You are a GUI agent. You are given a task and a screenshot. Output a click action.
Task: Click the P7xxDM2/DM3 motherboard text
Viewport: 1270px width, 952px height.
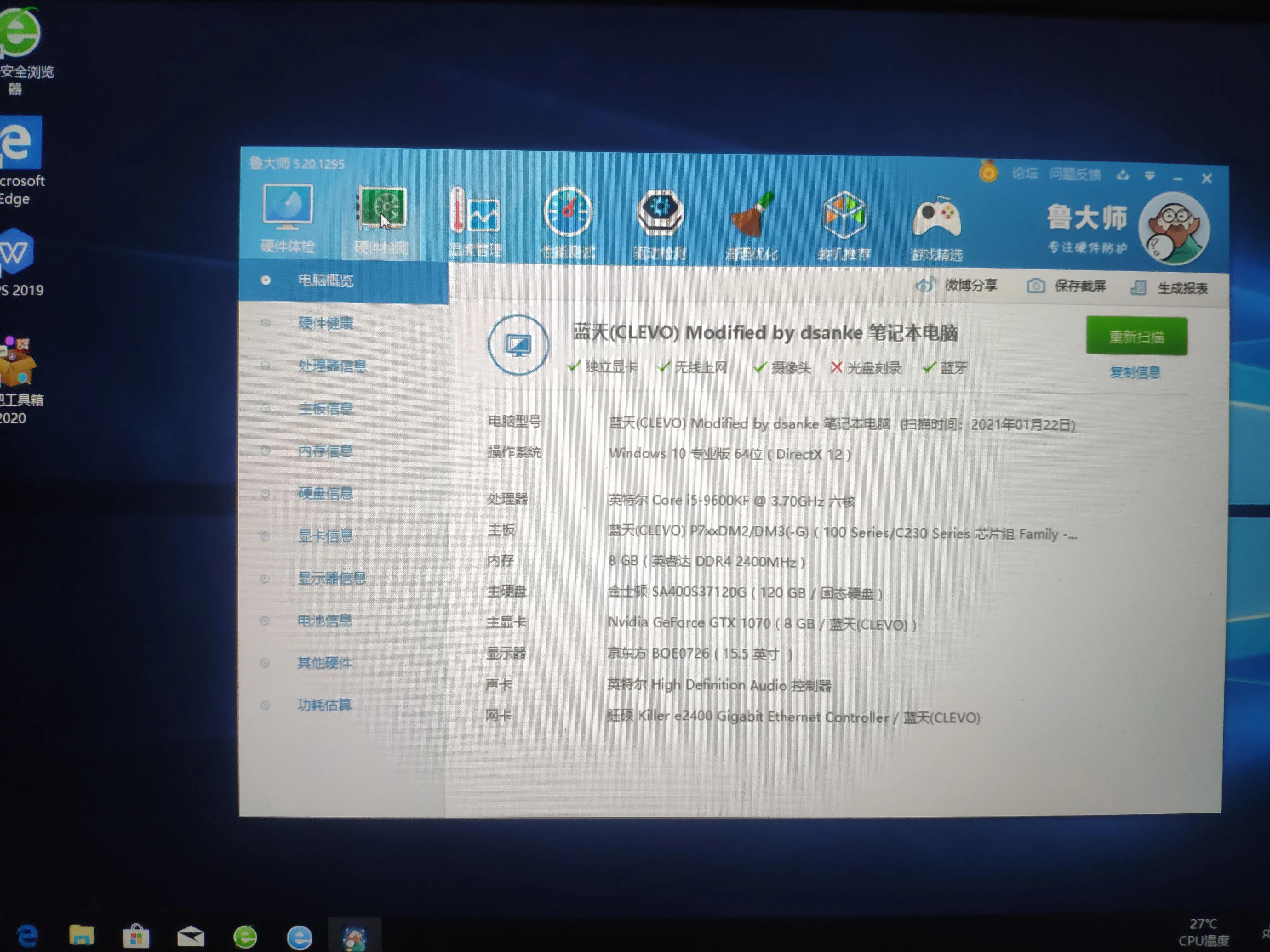843,532
